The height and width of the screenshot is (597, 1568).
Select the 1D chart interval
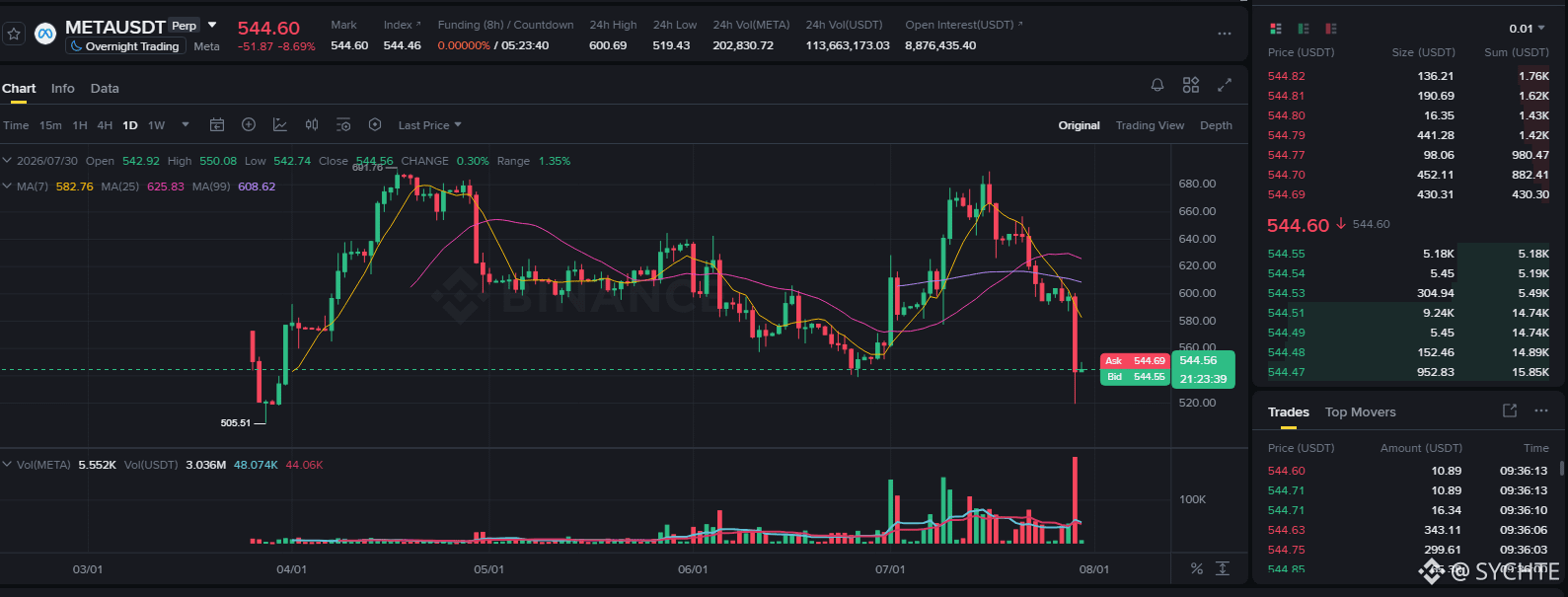[130, 125]
